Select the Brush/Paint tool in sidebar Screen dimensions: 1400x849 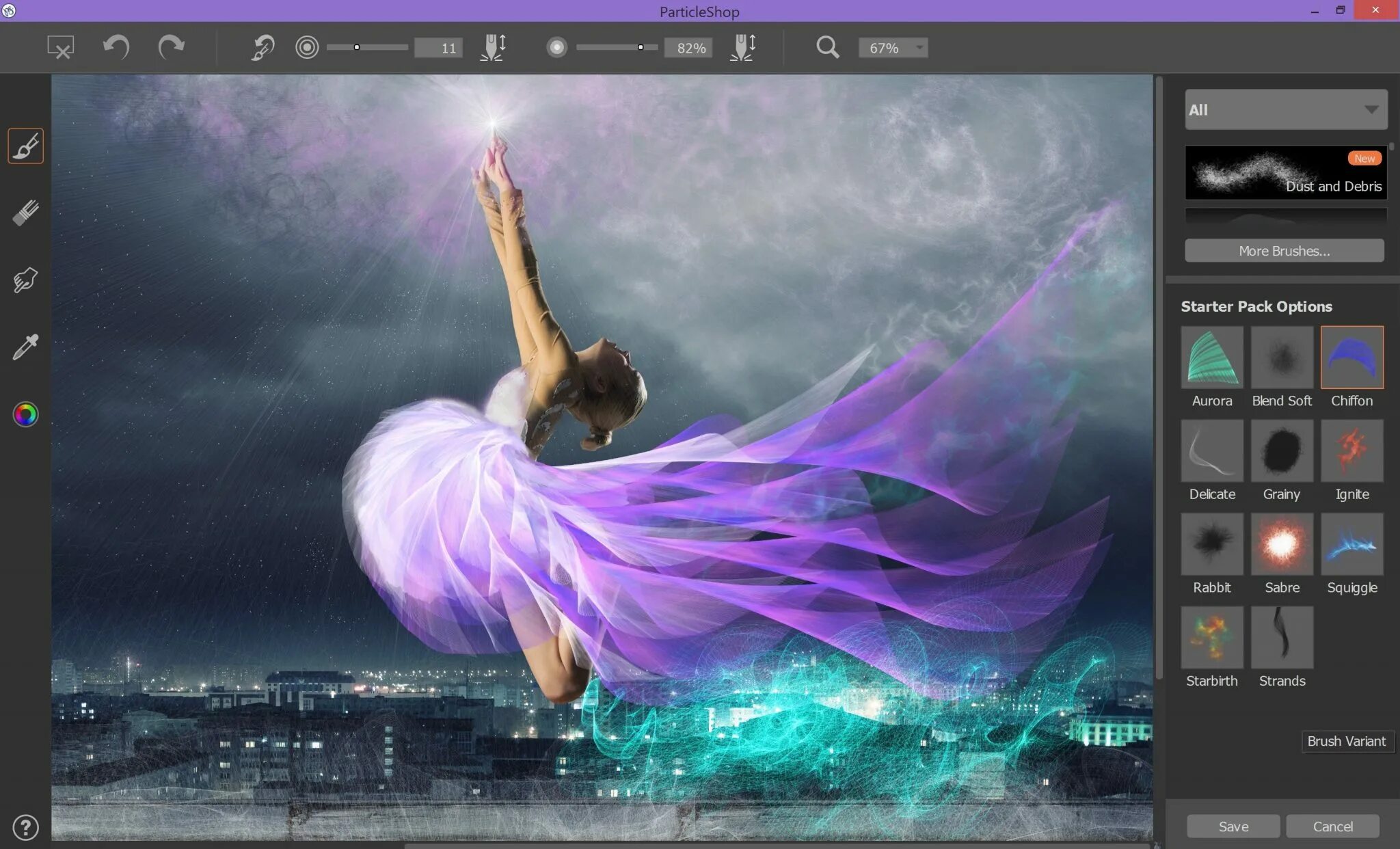point(25,145)
